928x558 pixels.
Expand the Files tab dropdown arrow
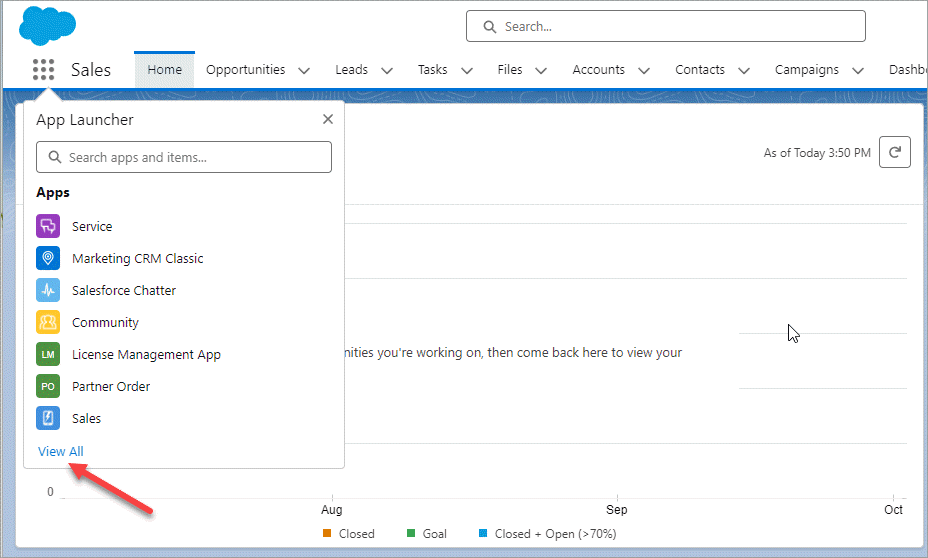pyautogui.click(x=541, y=70)
